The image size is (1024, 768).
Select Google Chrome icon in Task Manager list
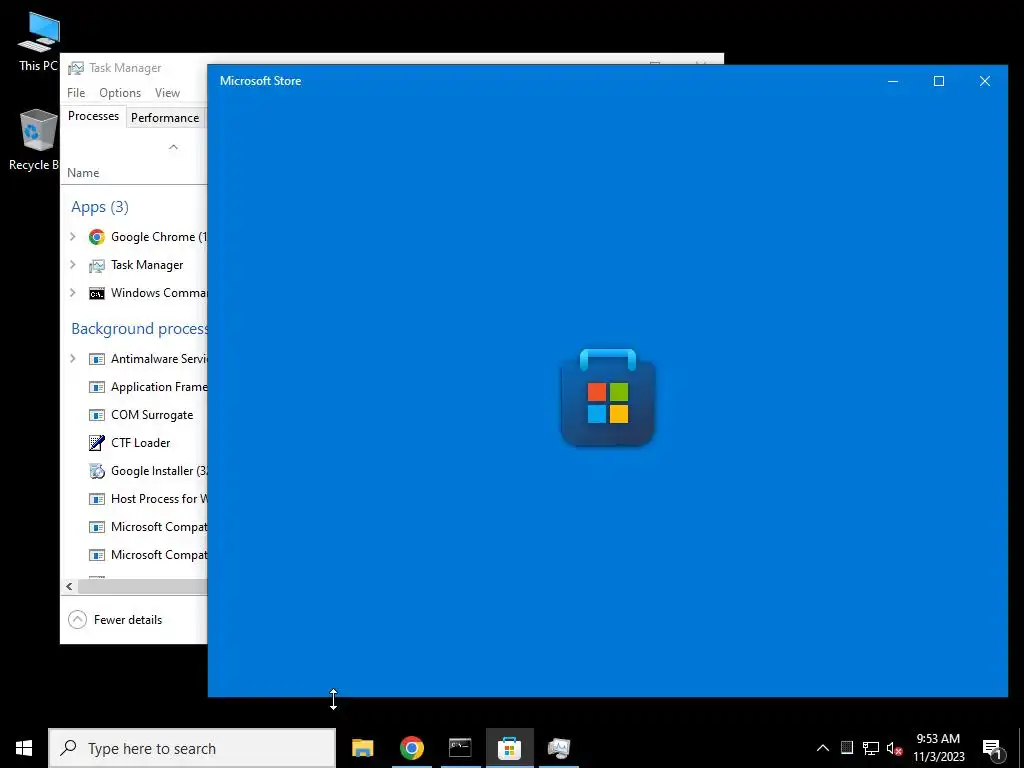coord(97,237)
